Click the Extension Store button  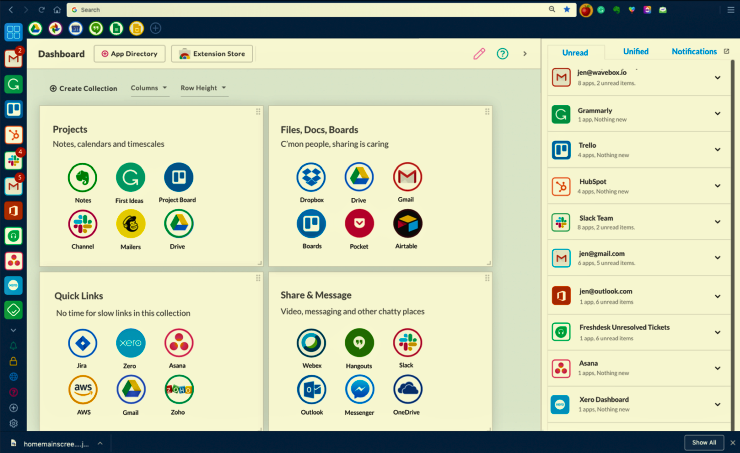coord(211,54)
